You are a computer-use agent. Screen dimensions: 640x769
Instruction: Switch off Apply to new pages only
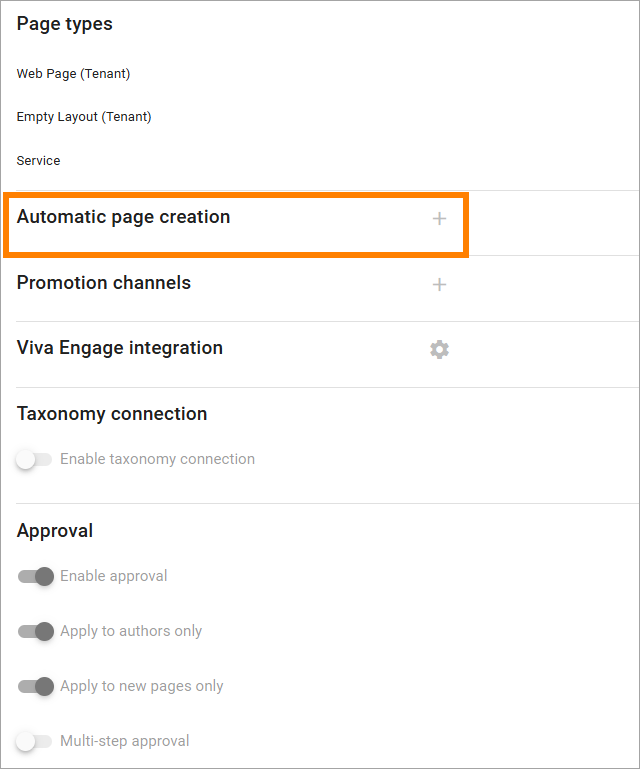pos(35,686)
